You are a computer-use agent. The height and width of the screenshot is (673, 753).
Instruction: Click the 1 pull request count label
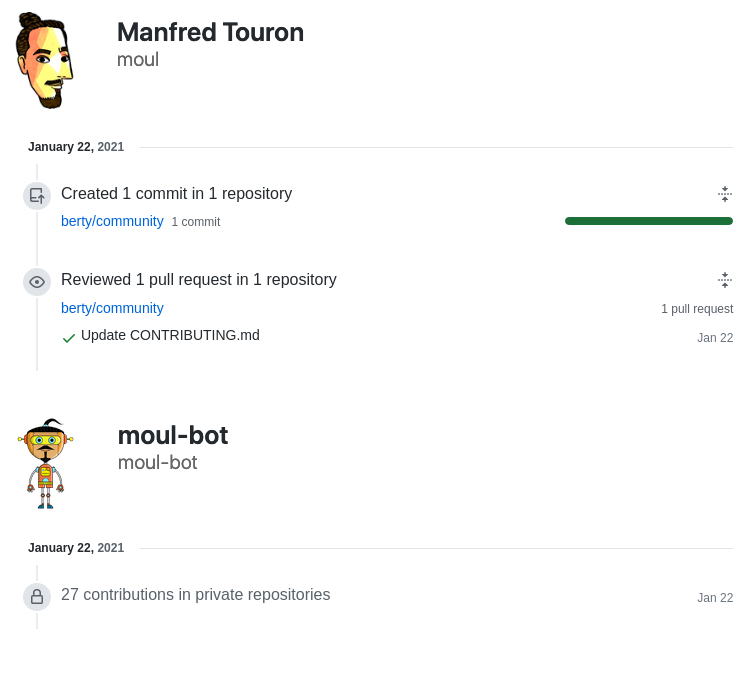[697, 309]
